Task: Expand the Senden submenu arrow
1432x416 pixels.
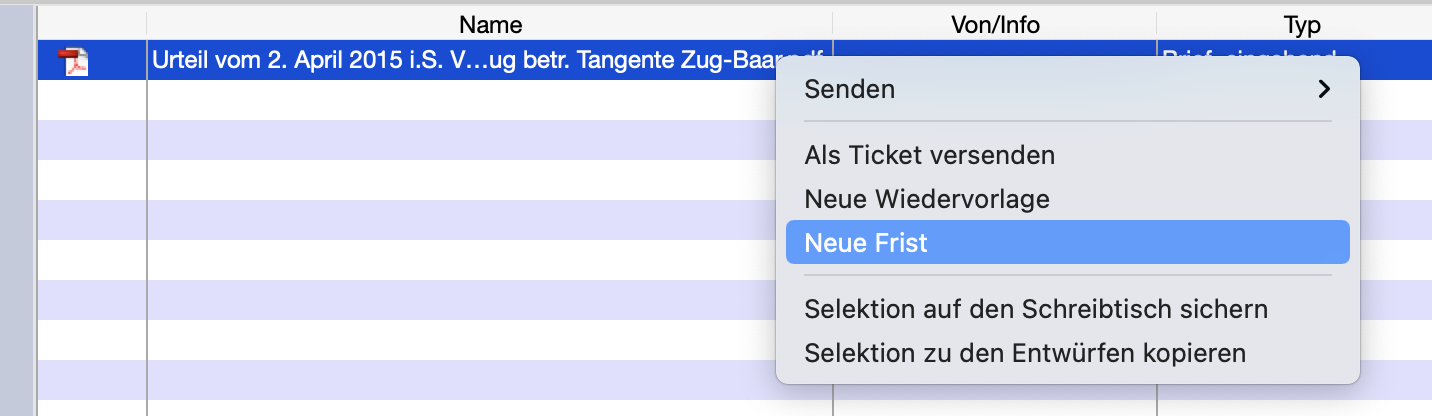Action: 1324,89
